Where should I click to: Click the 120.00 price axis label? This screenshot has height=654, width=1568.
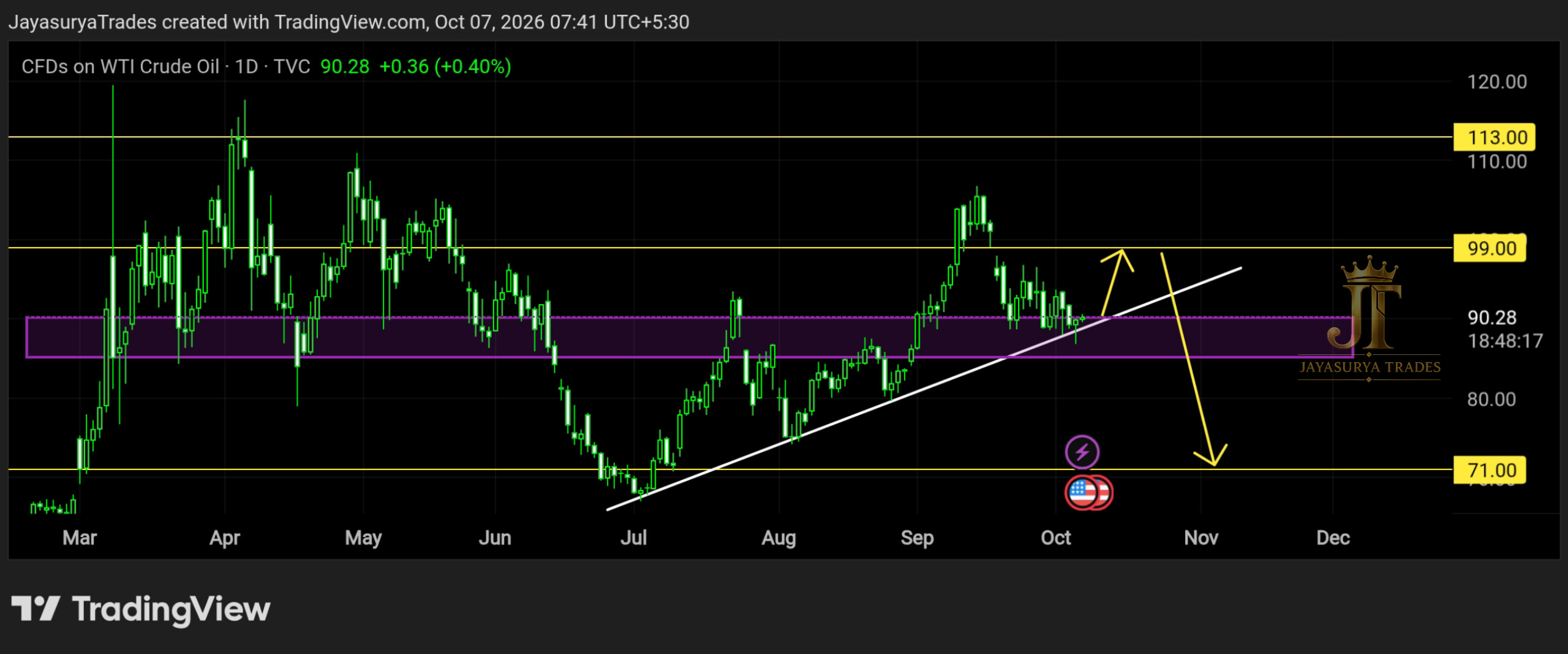(x=1496, y=82)
